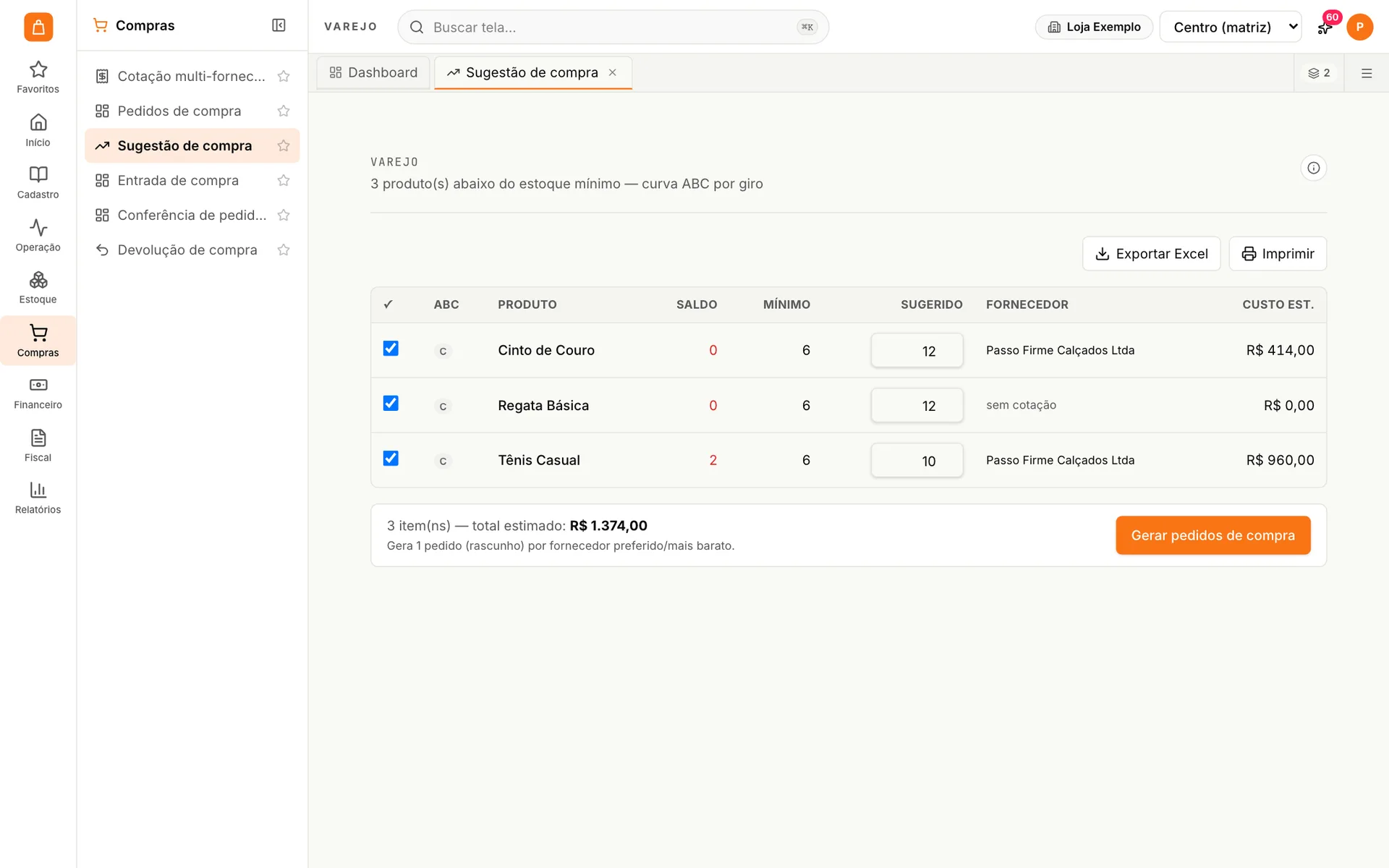This screenshot has height=868, width=1389.
Task: Click the 'sem cotação' supplier cell
Action: 1021,405
